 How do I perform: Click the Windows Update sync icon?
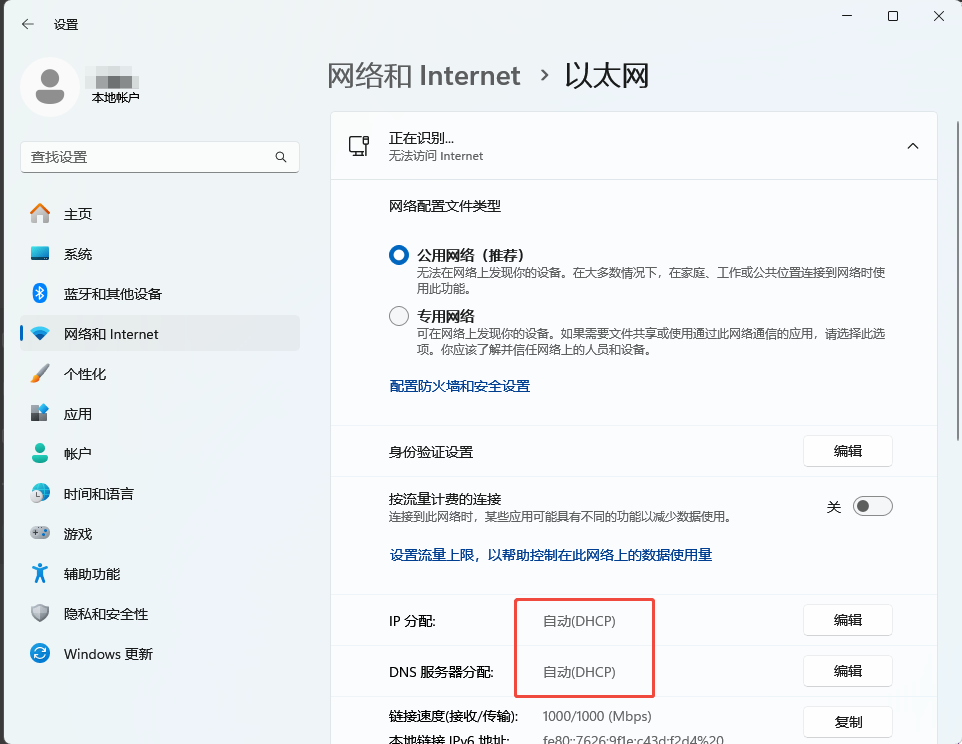(40, 653)
